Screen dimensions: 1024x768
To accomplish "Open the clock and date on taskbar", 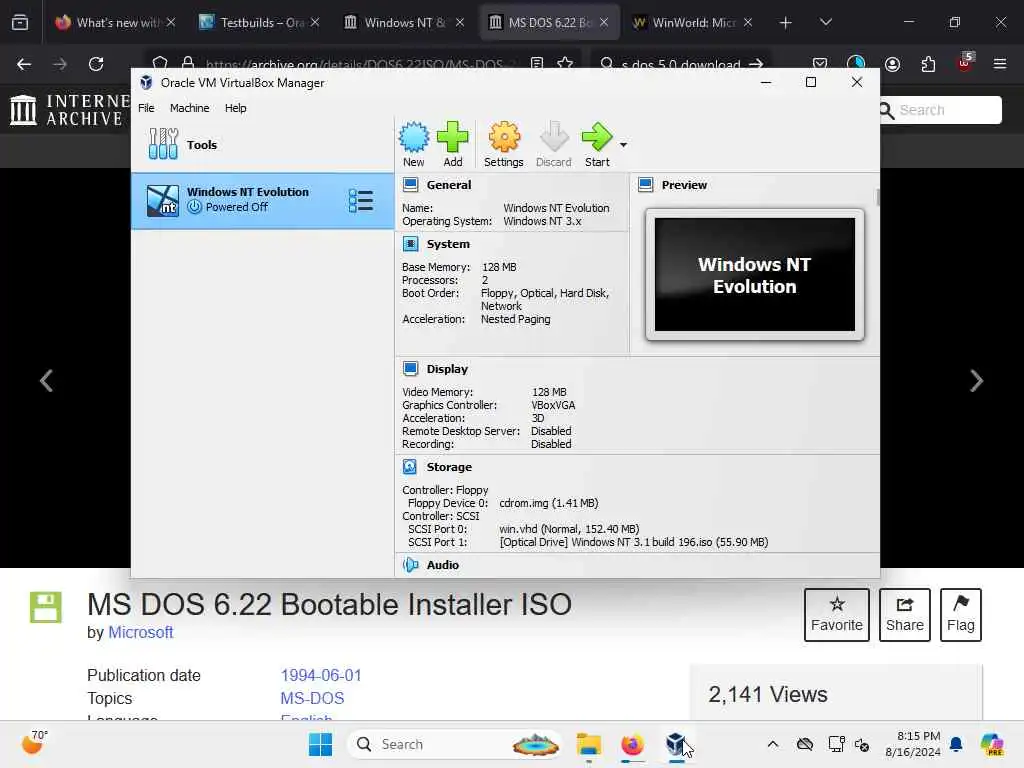I will click(913, 744).
